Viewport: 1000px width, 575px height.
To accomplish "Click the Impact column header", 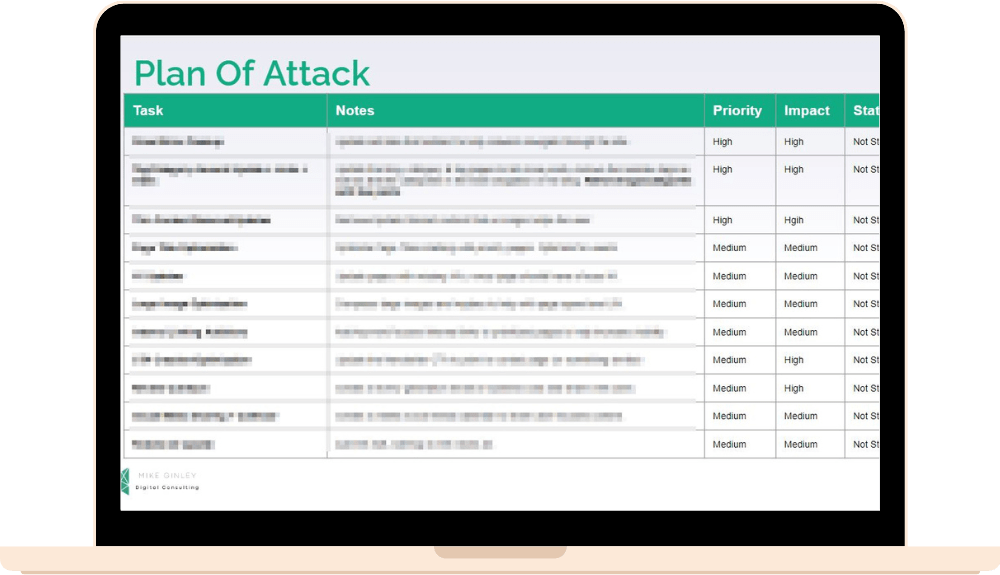I will click(x=807, y=111).
